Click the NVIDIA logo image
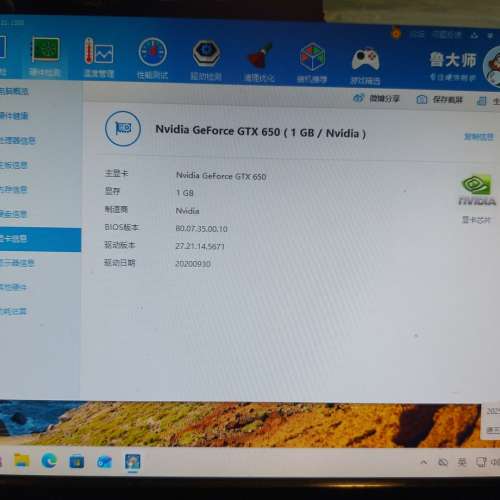 point(477,190)
